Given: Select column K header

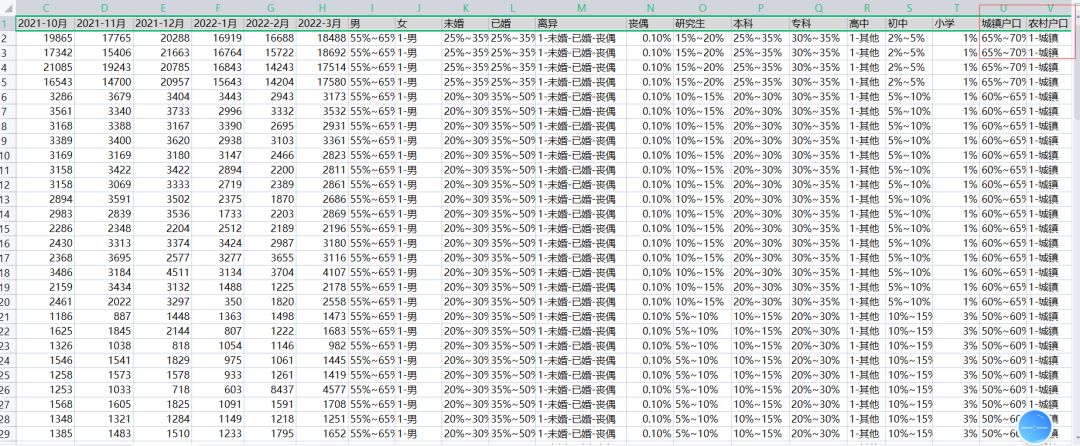Looking at the screenshot, I should (466, 8).
